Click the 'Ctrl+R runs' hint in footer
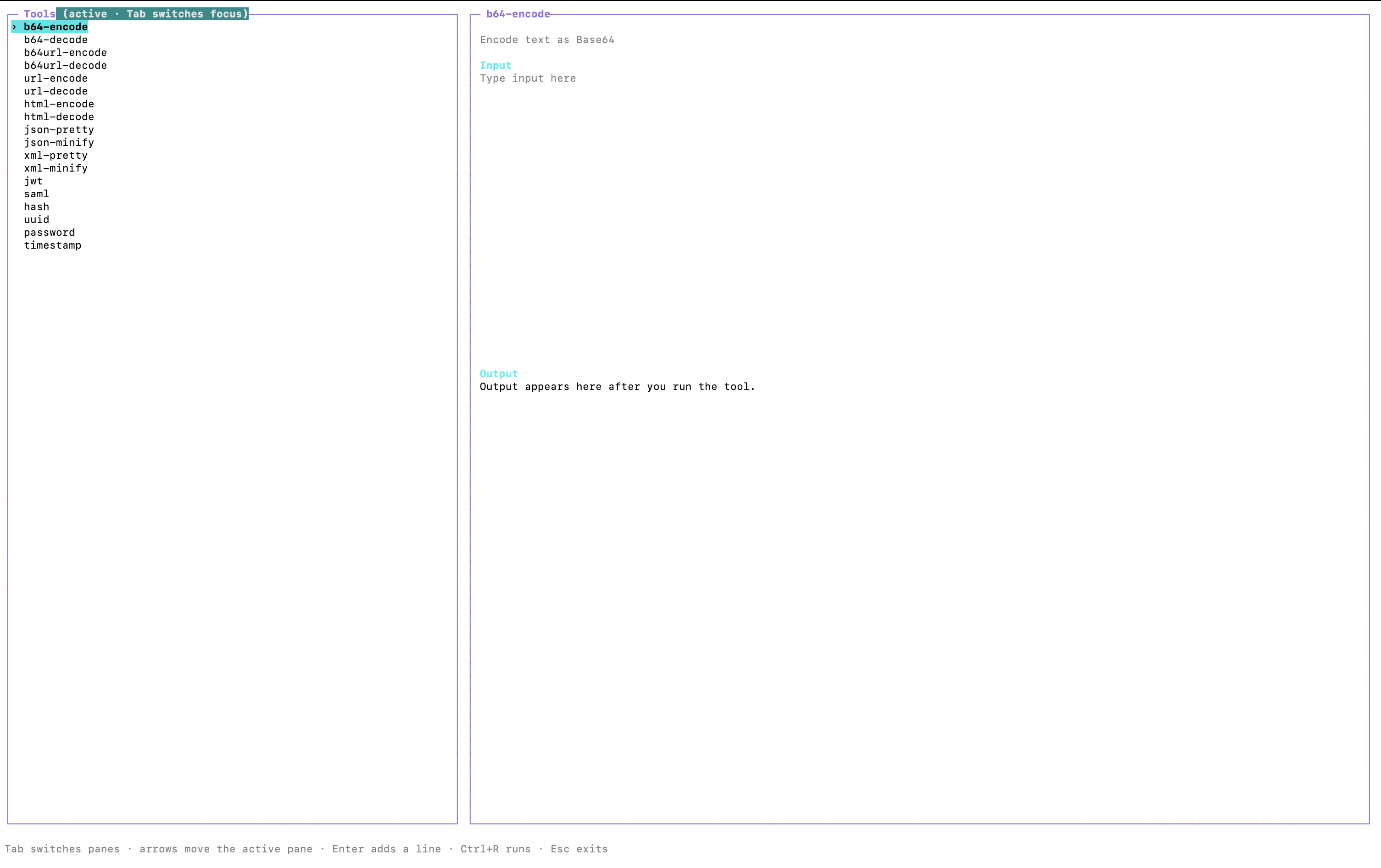The width and height of the screenshot is (1381, 868). pyautogui.click(x=496, y=849)
